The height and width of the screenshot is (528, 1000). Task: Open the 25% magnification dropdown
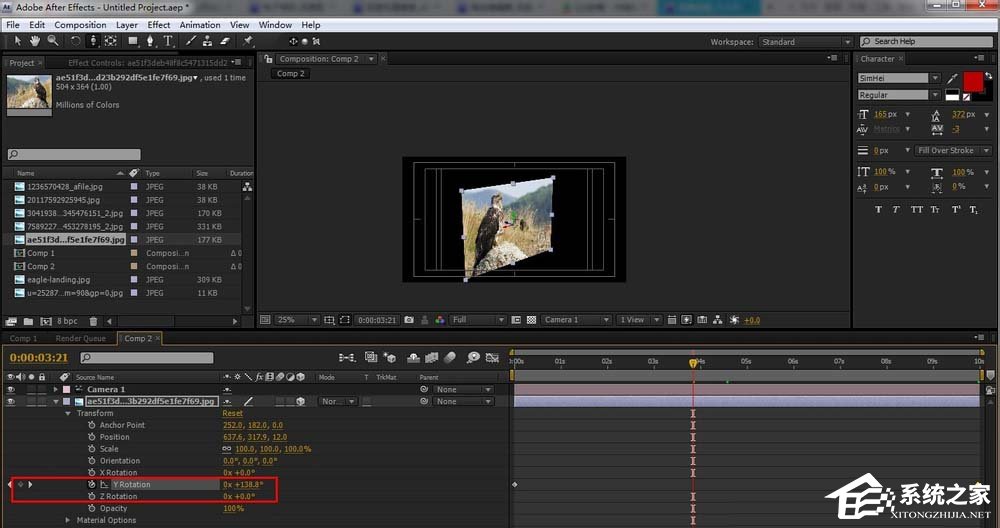pos(296,320)
